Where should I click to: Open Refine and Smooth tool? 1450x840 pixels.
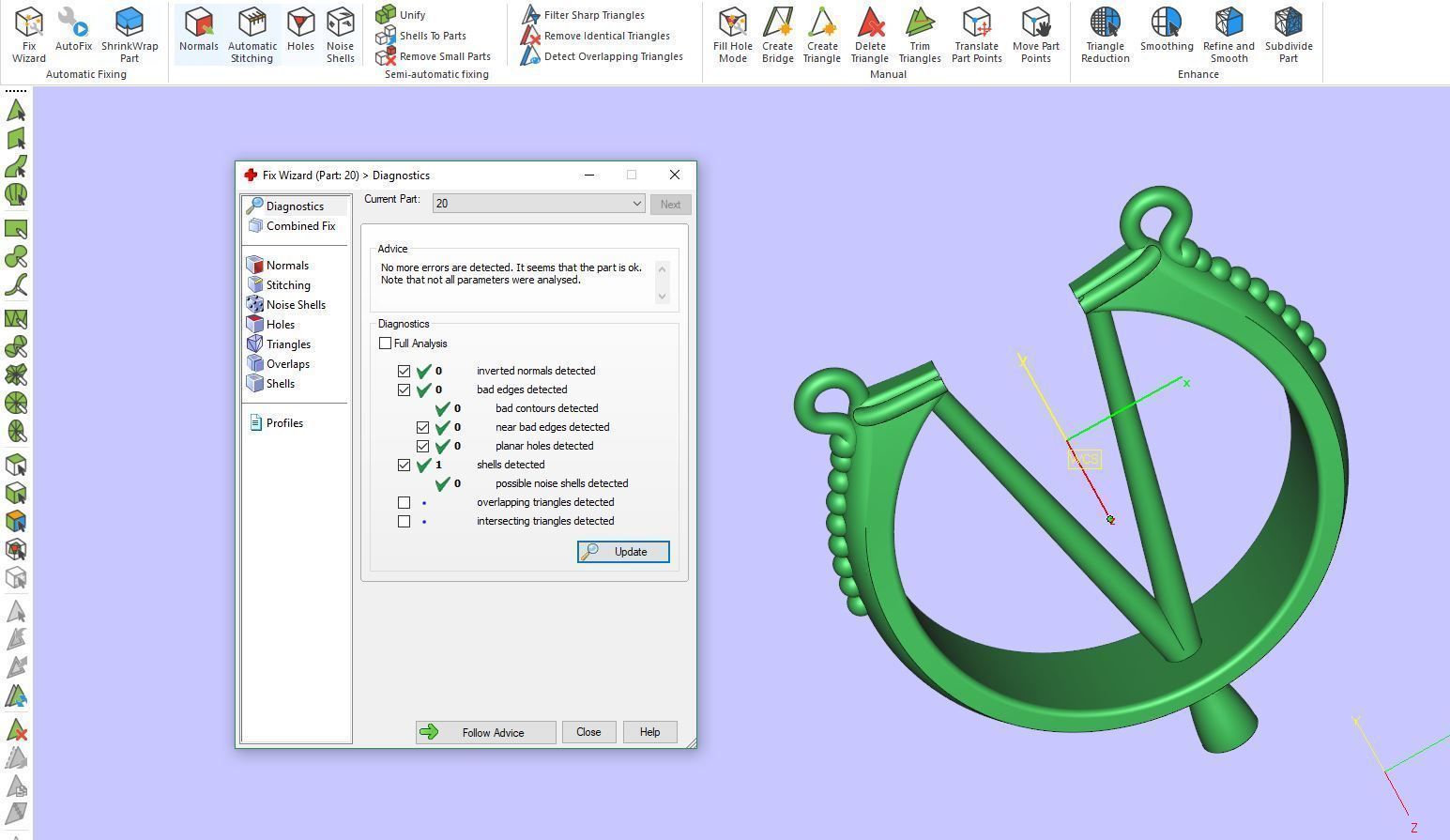(x=1229, y=35)
